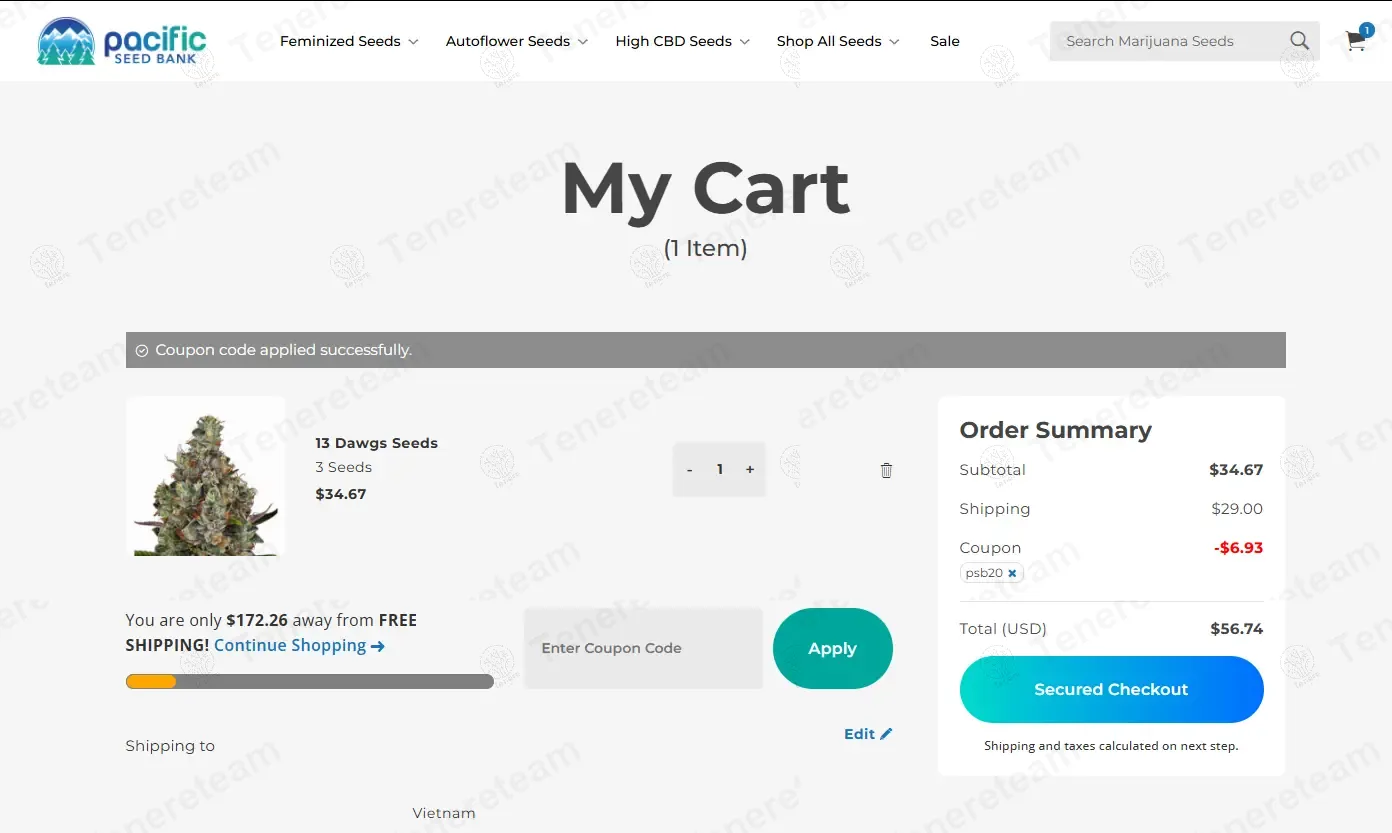Expand the Autoflower Seeds menu
Image resolution: width=1392 pixels, height=833 pixels.
517,41
